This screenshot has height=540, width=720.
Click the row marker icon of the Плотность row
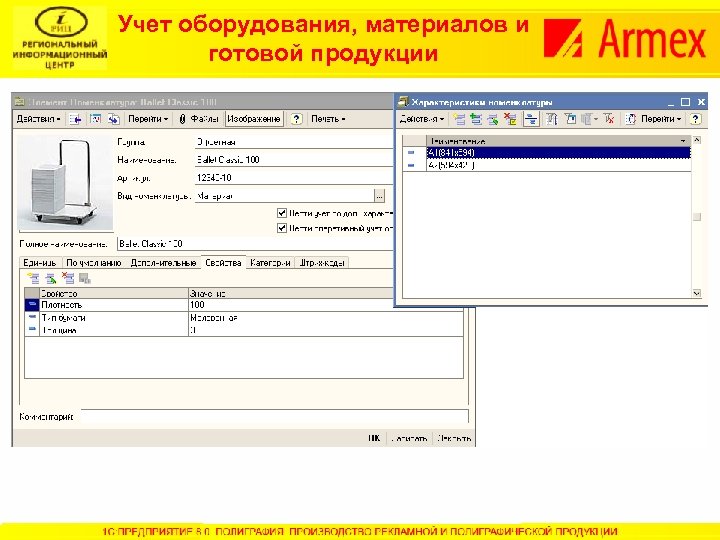[32, 304]
